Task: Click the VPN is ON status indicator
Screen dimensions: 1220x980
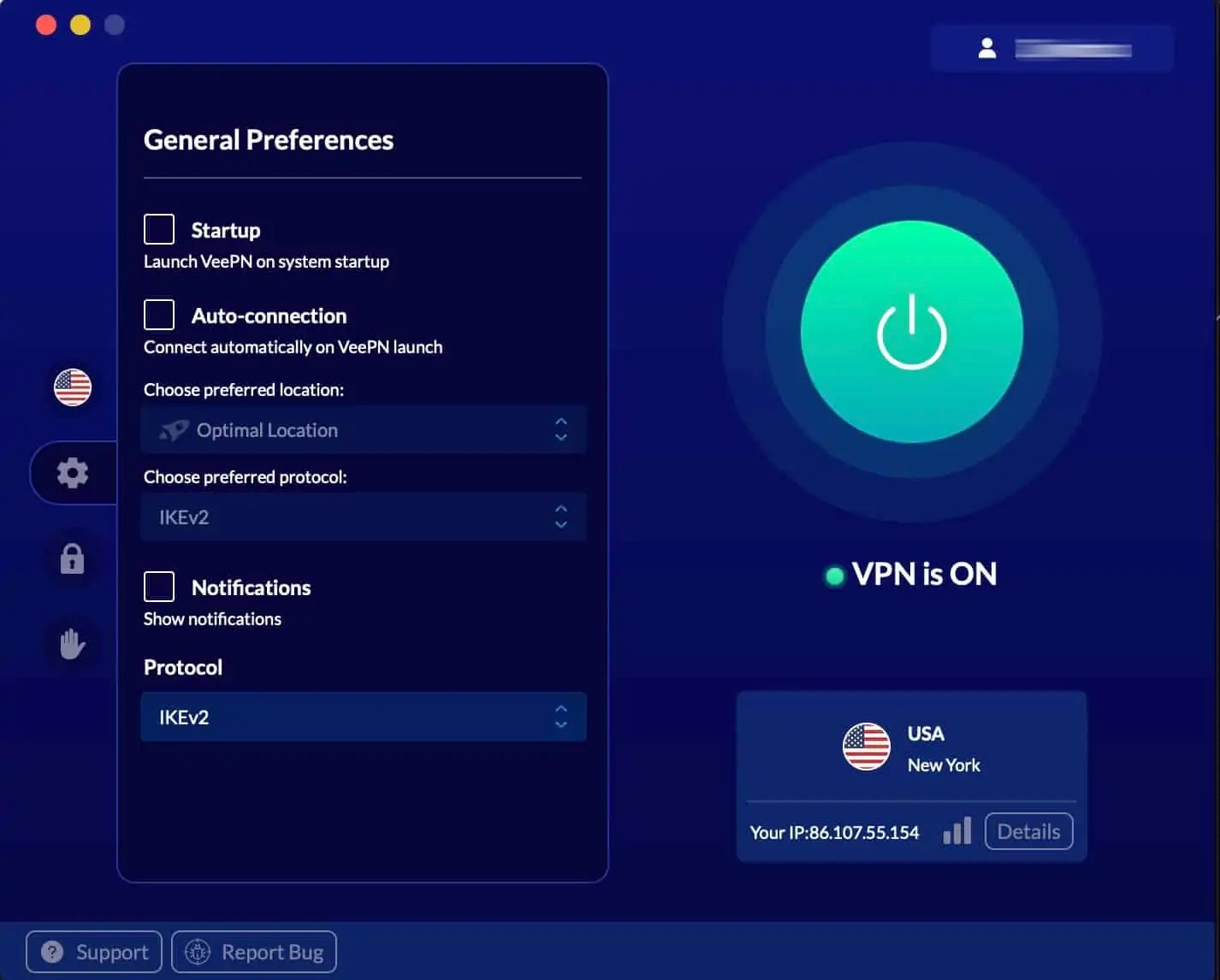Action: [910, 574]
